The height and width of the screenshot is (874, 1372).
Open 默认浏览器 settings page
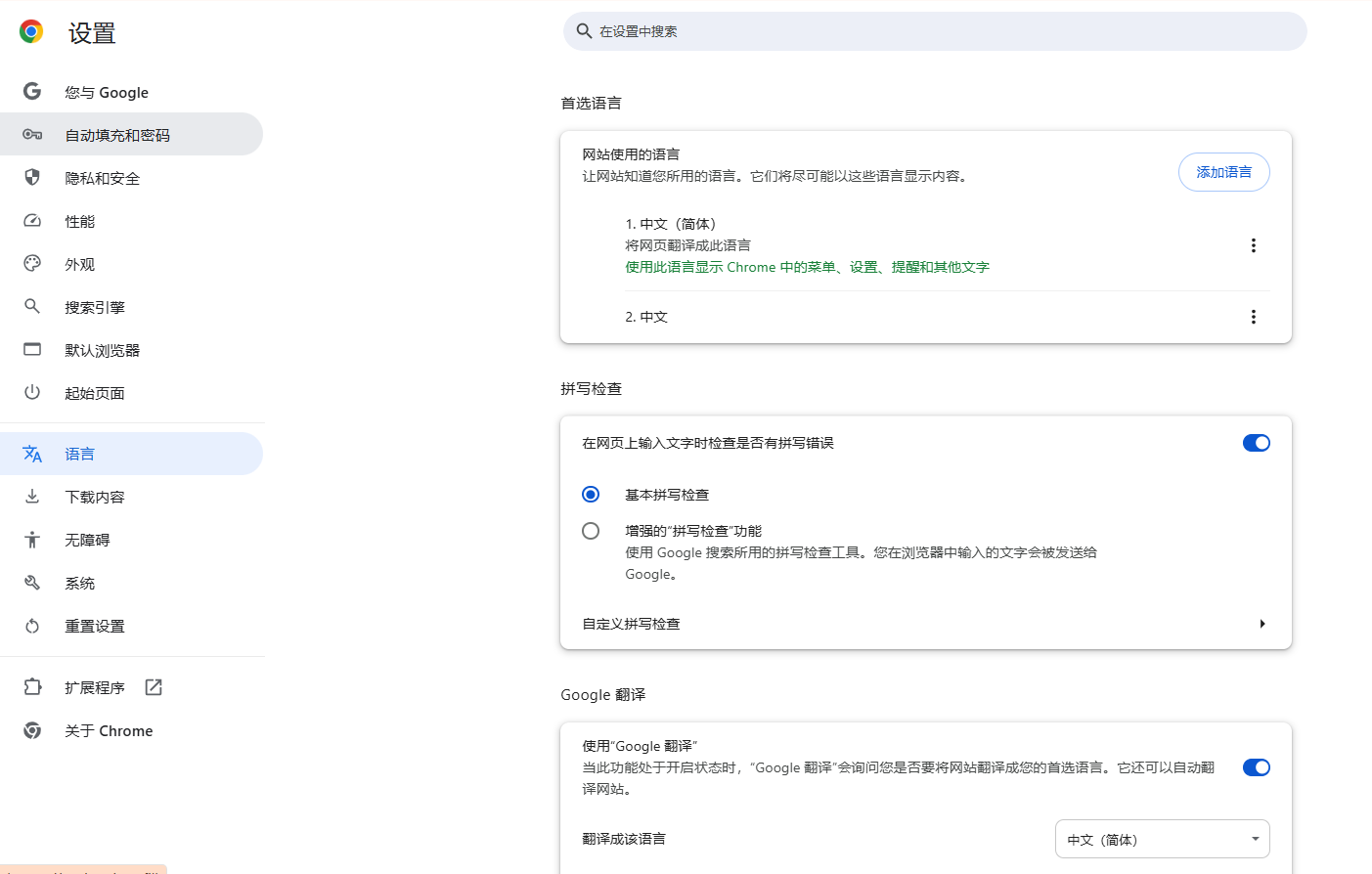(131, 350)
